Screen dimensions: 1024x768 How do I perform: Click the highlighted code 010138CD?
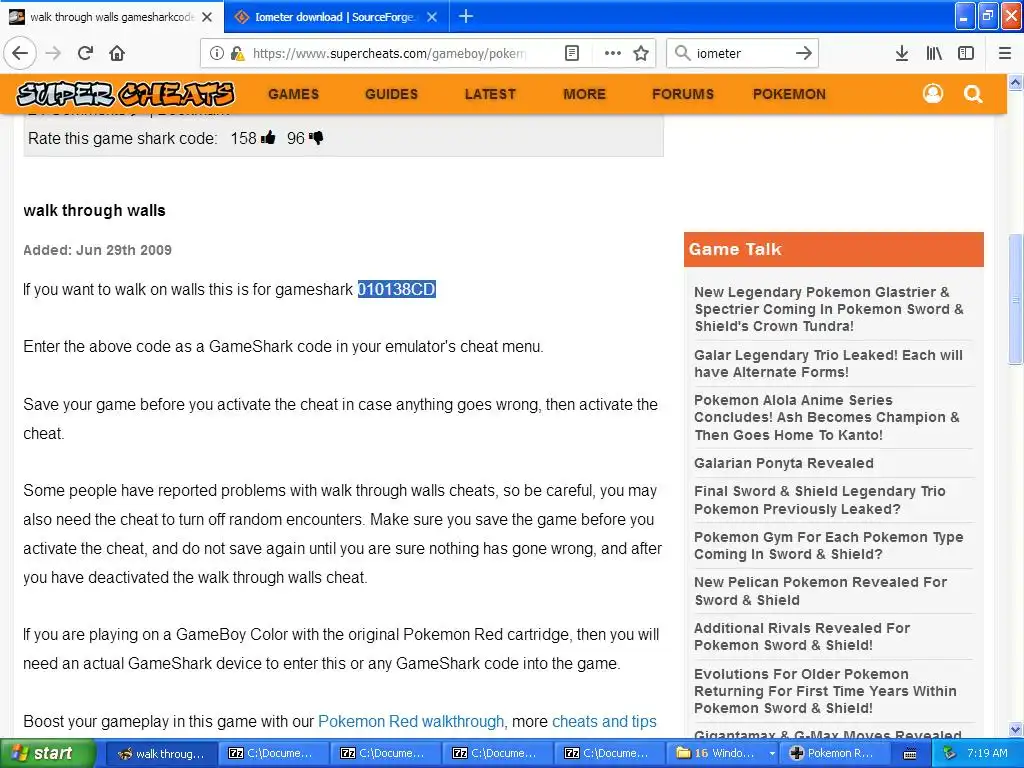tap(396, 289)
